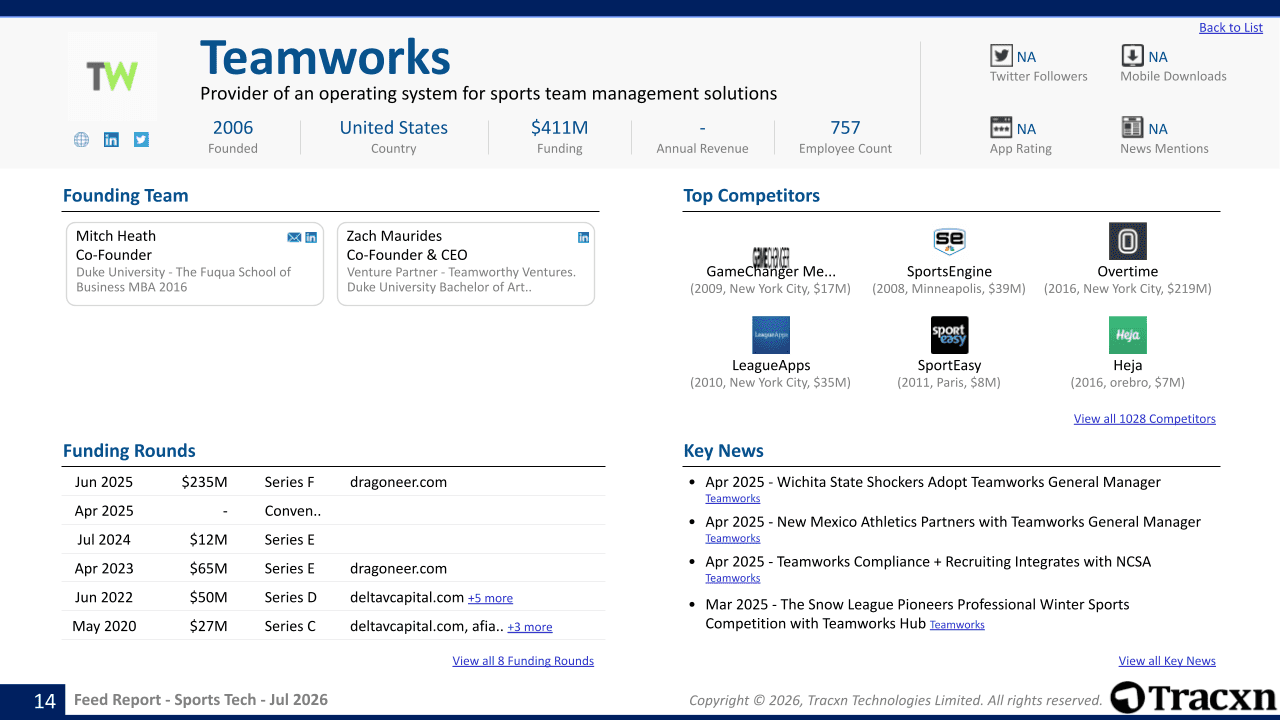Click the 2006 Founded value
Image resolution: width=1280 pixels, height=720 pixels.
click(233, 127)
